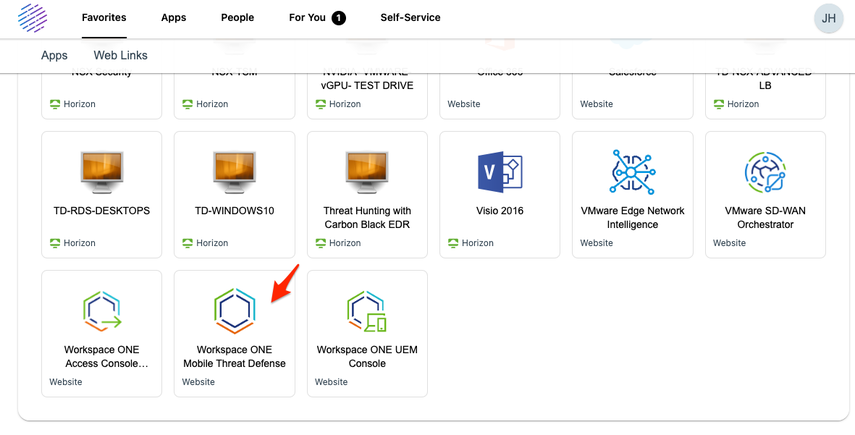Go to the Apps top navigation tab
The image size is (855, 435).
click(174, 18)
